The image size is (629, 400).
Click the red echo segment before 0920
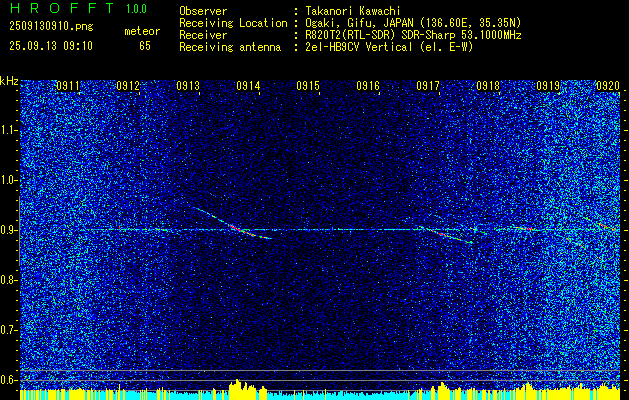pyautogui.click(x=607, y=227)
